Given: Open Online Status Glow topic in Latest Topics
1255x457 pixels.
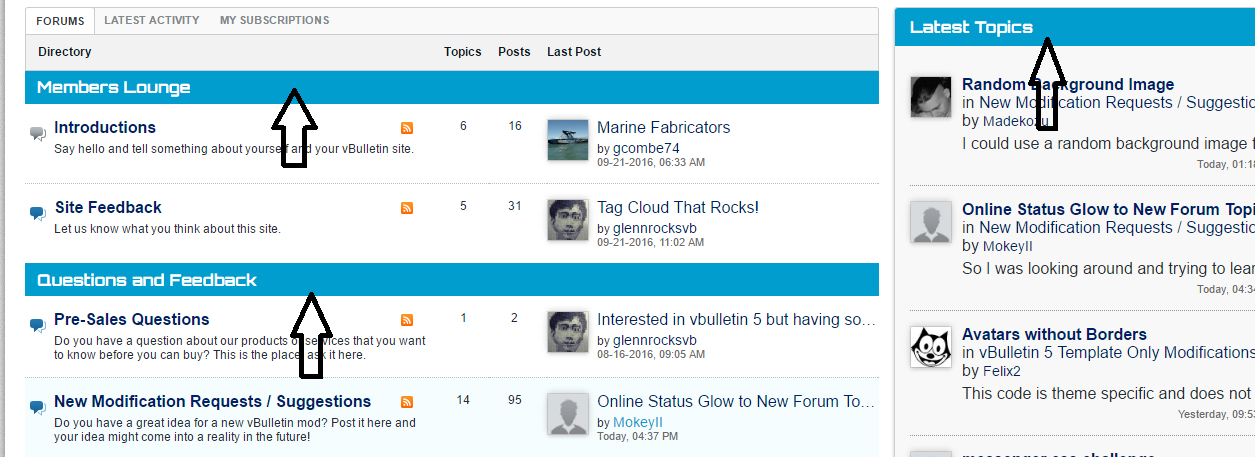Looking at the screenshot, I should click(1108, 209).
